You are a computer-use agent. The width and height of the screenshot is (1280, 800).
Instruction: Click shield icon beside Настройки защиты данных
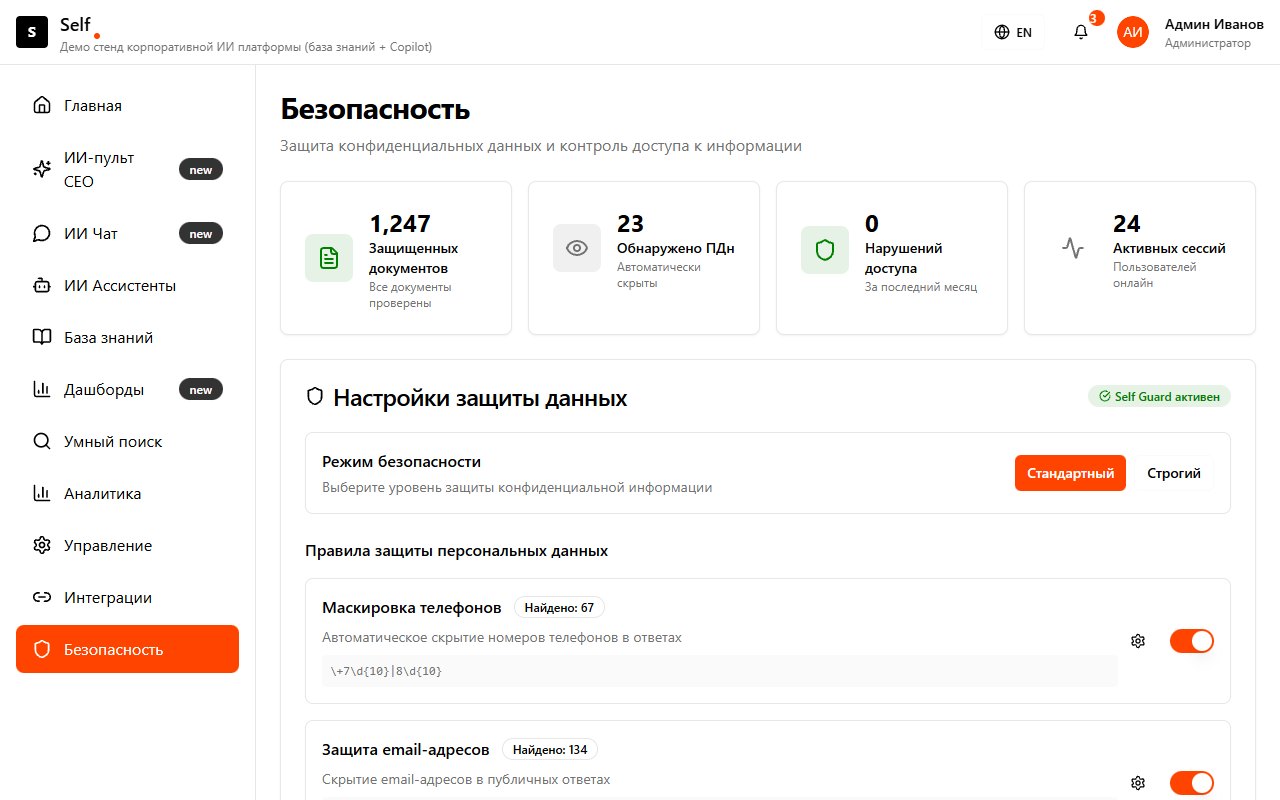(315, 398)
